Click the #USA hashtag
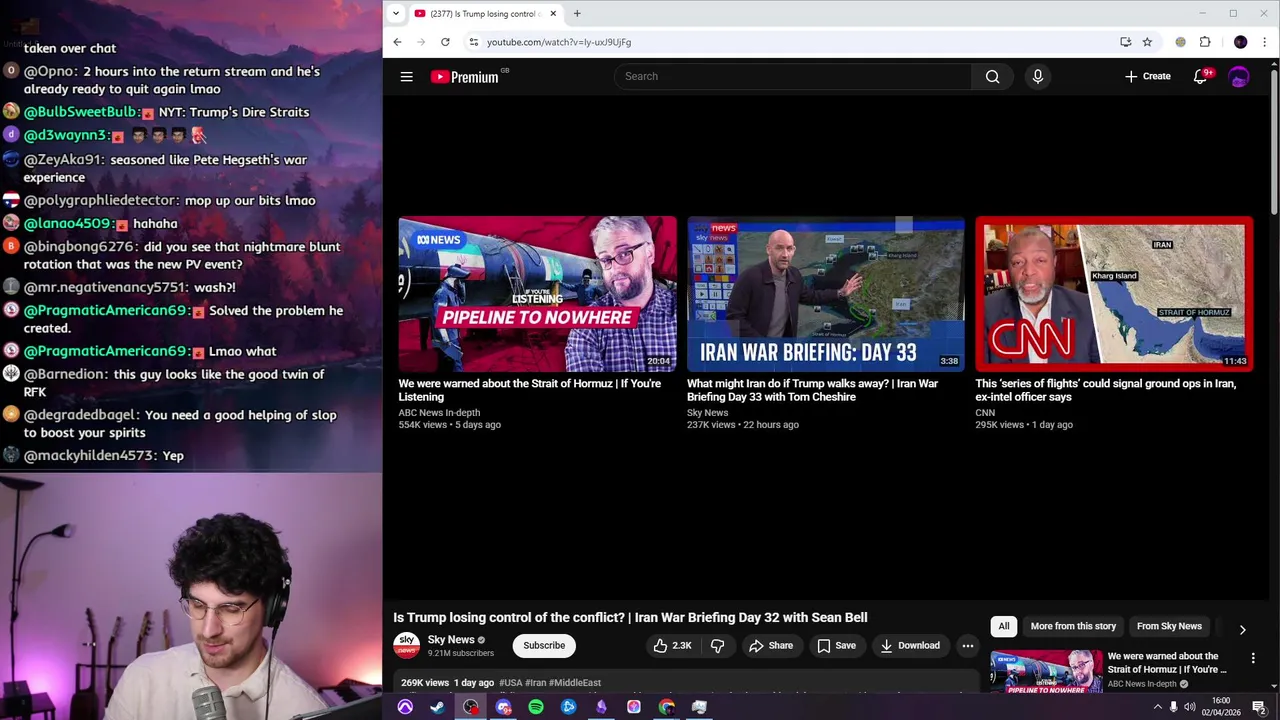 (510, 683)
